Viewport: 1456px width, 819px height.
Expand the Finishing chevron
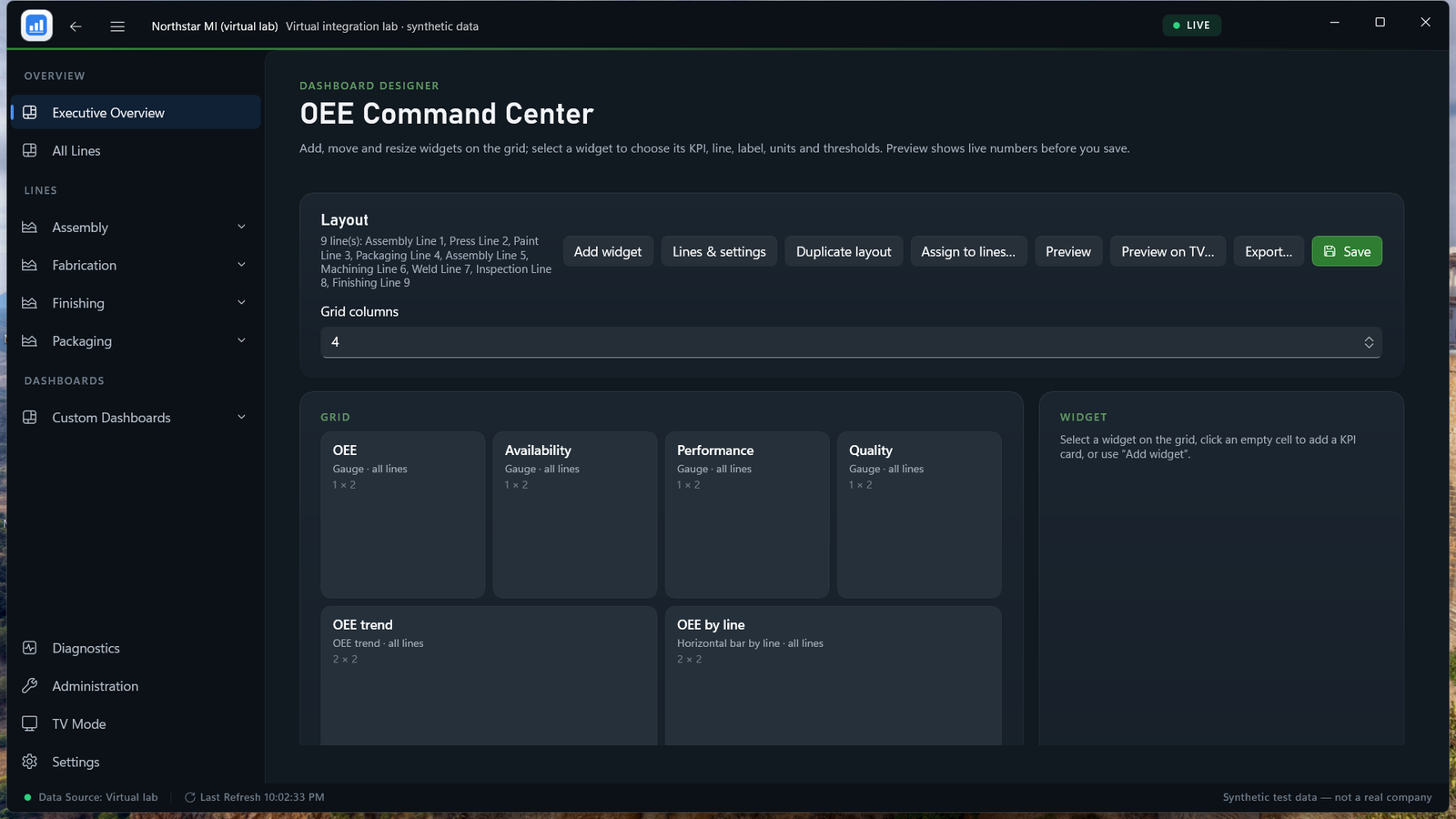[241, 303]
